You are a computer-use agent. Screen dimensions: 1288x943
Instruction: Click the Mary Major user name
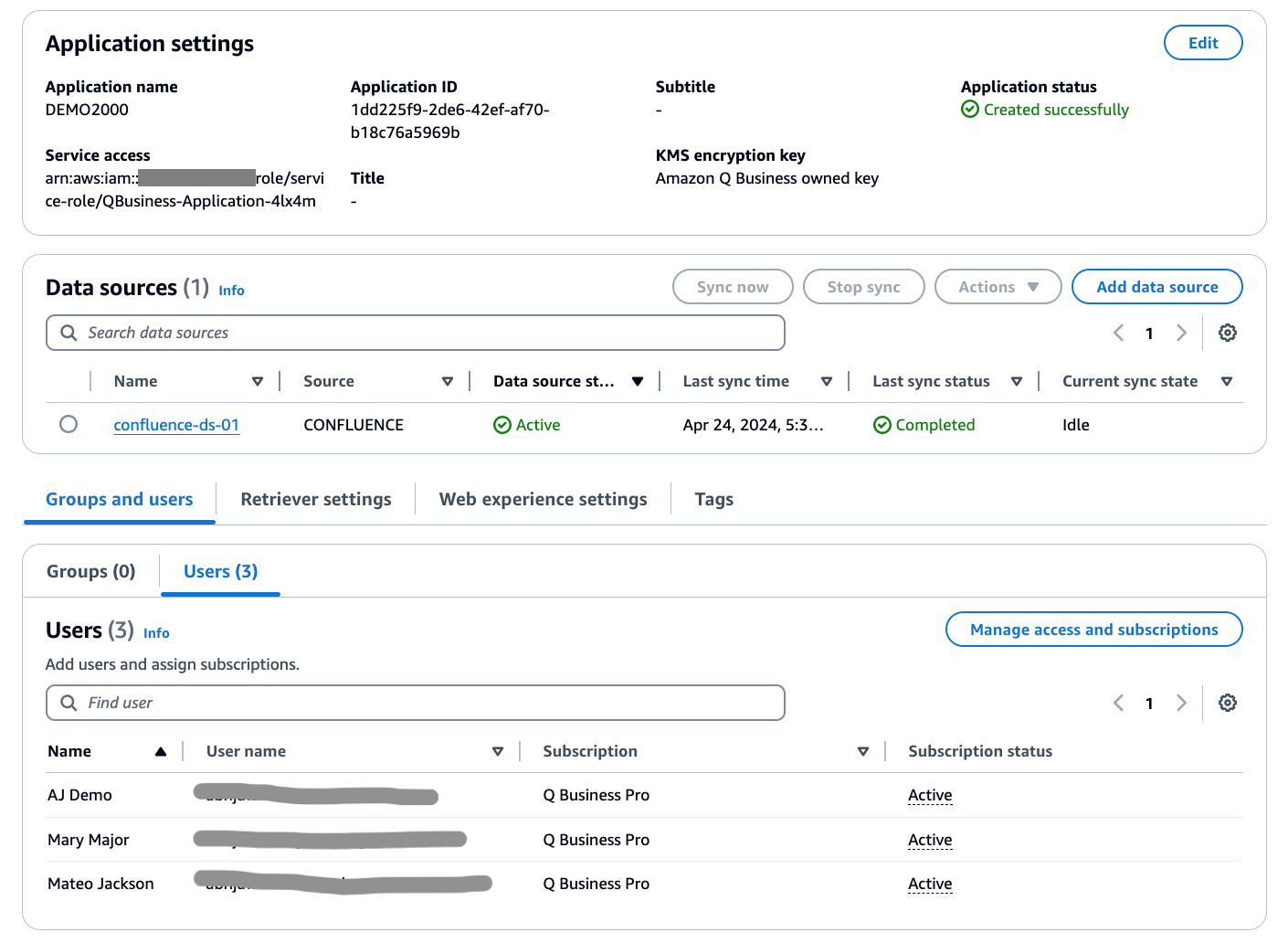point(89,840)
